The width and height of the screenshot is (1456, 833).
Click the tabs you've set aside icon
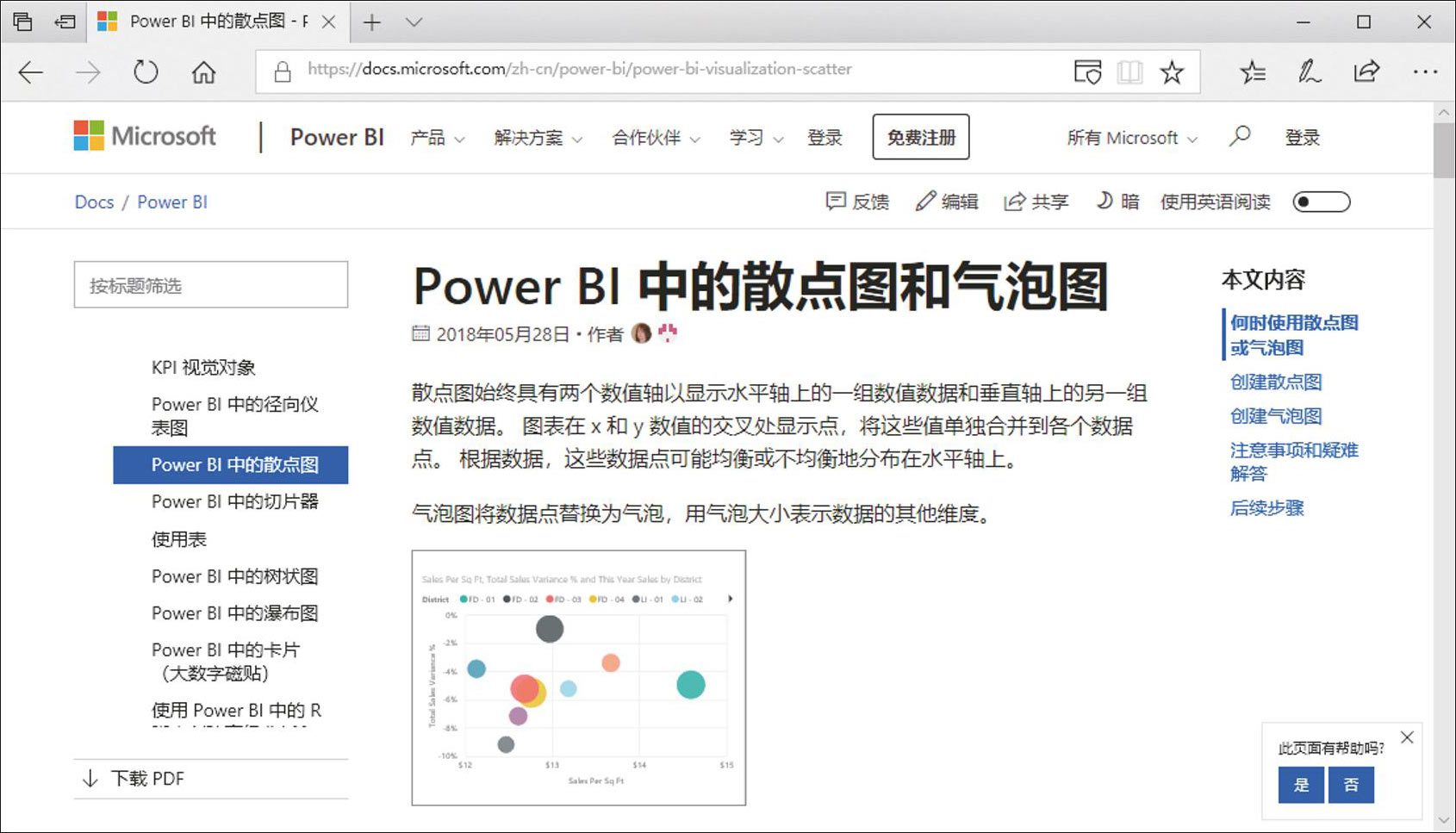click(22, 22)
